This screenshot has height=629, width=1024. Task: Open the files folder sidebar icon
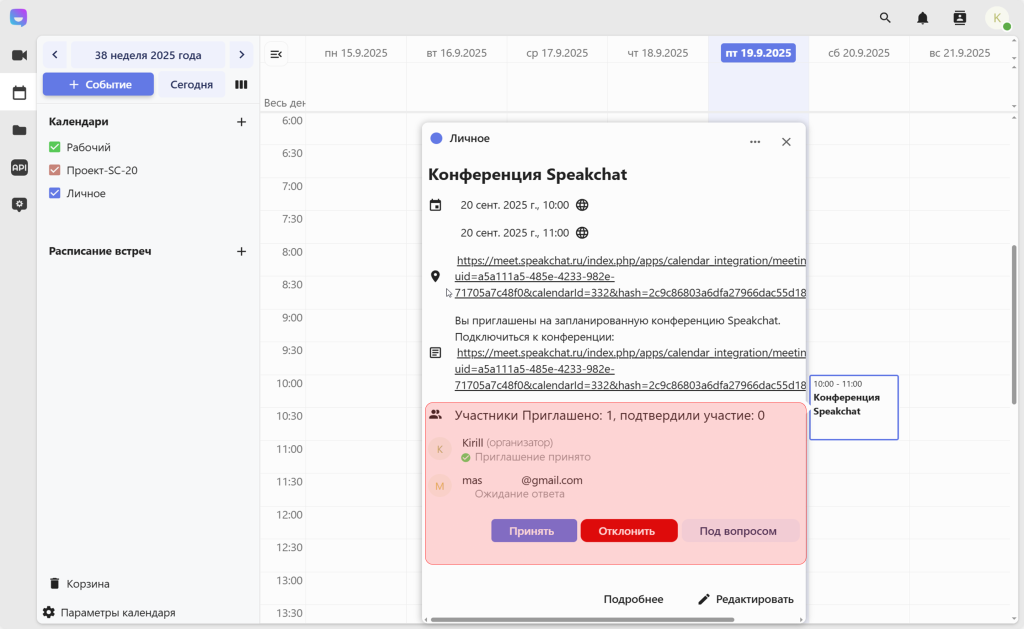[x=19, y=130]
